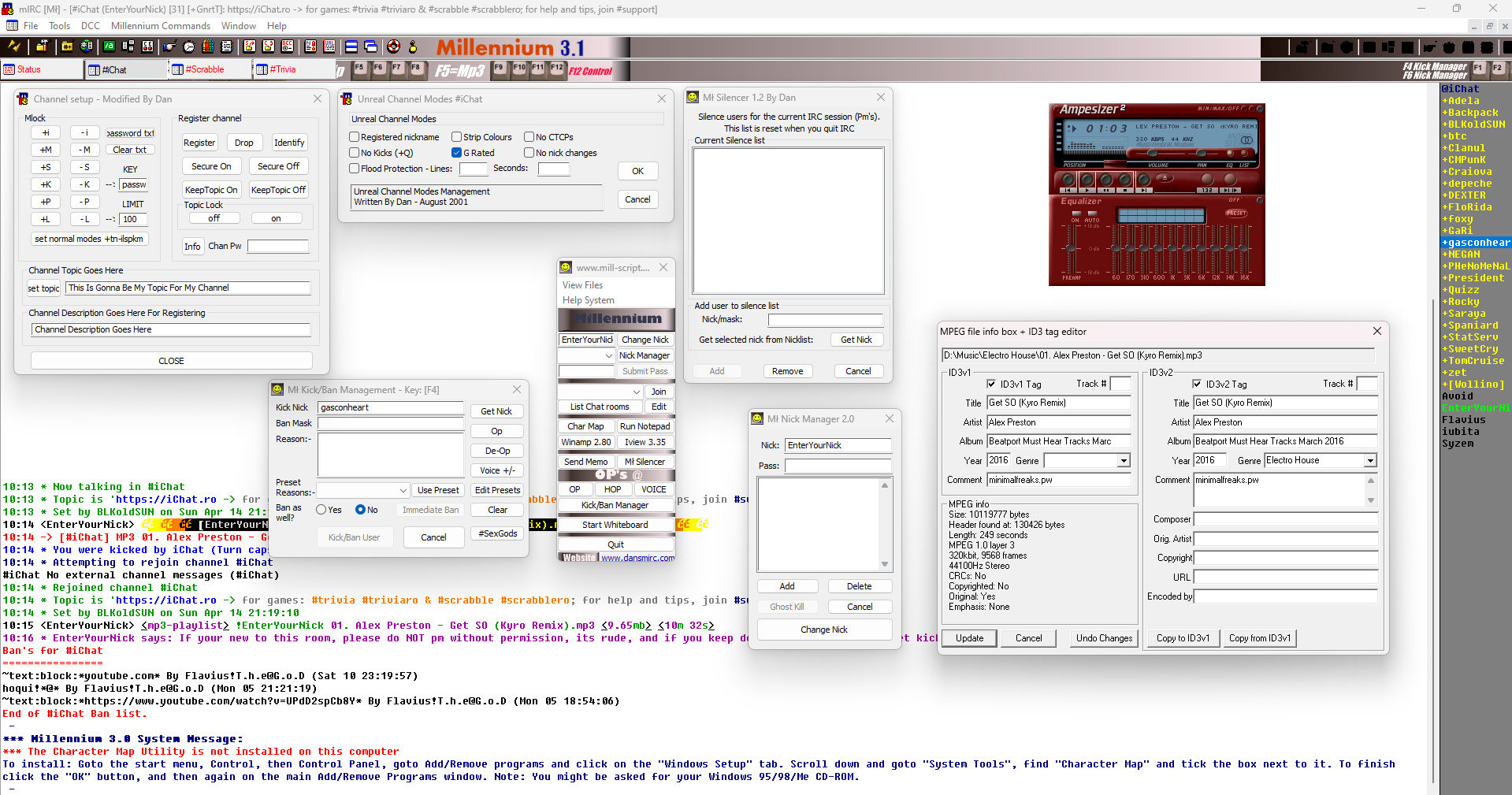Image resolution: width=1512 pixels, height=795 pixels.
Task: Click the Cascade windows toolbar icon
Action: tap(370, 46)
